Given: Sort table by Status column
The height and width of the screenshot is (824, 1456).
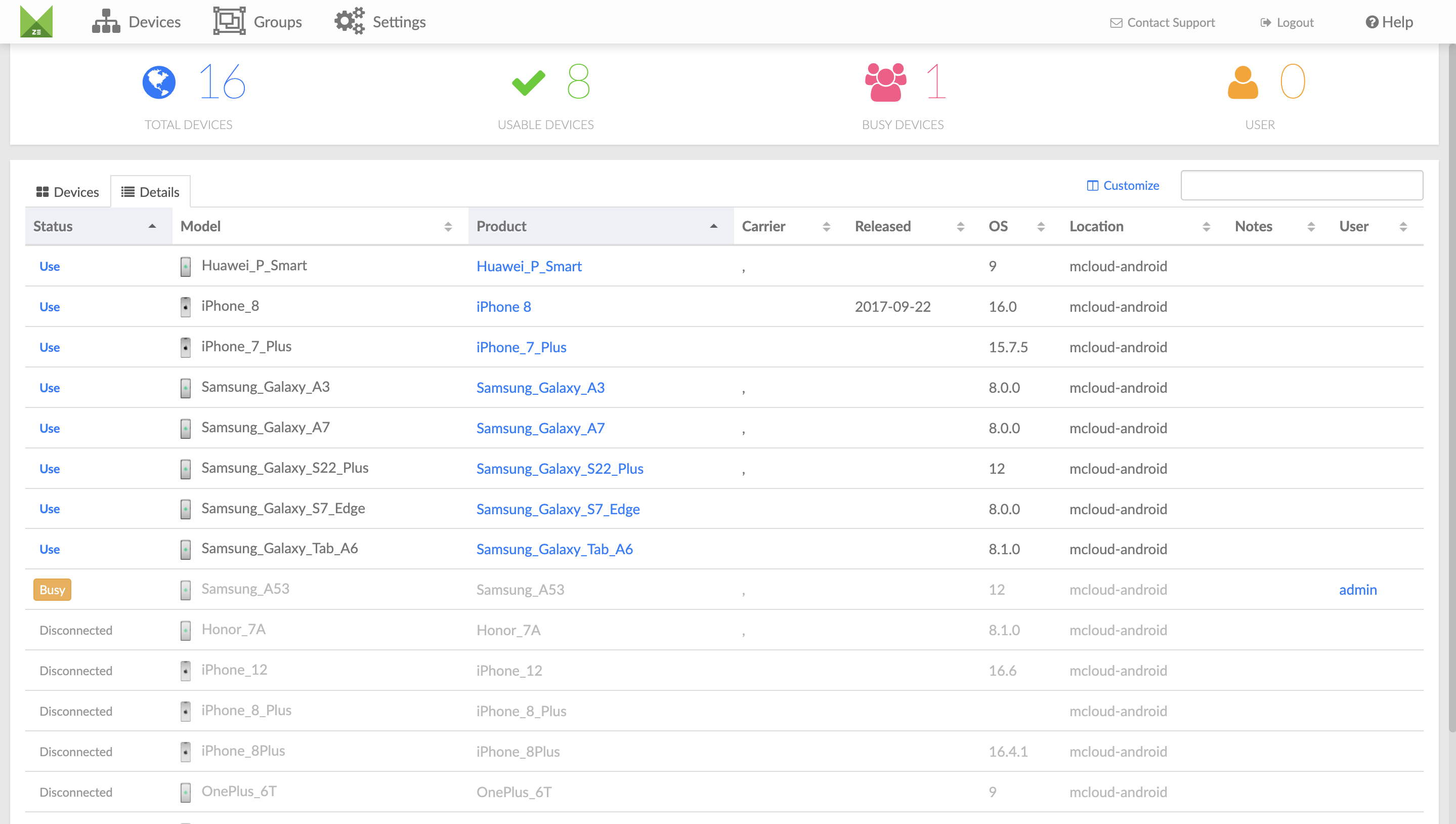Looking at the screenshot, I should (99, 226).
